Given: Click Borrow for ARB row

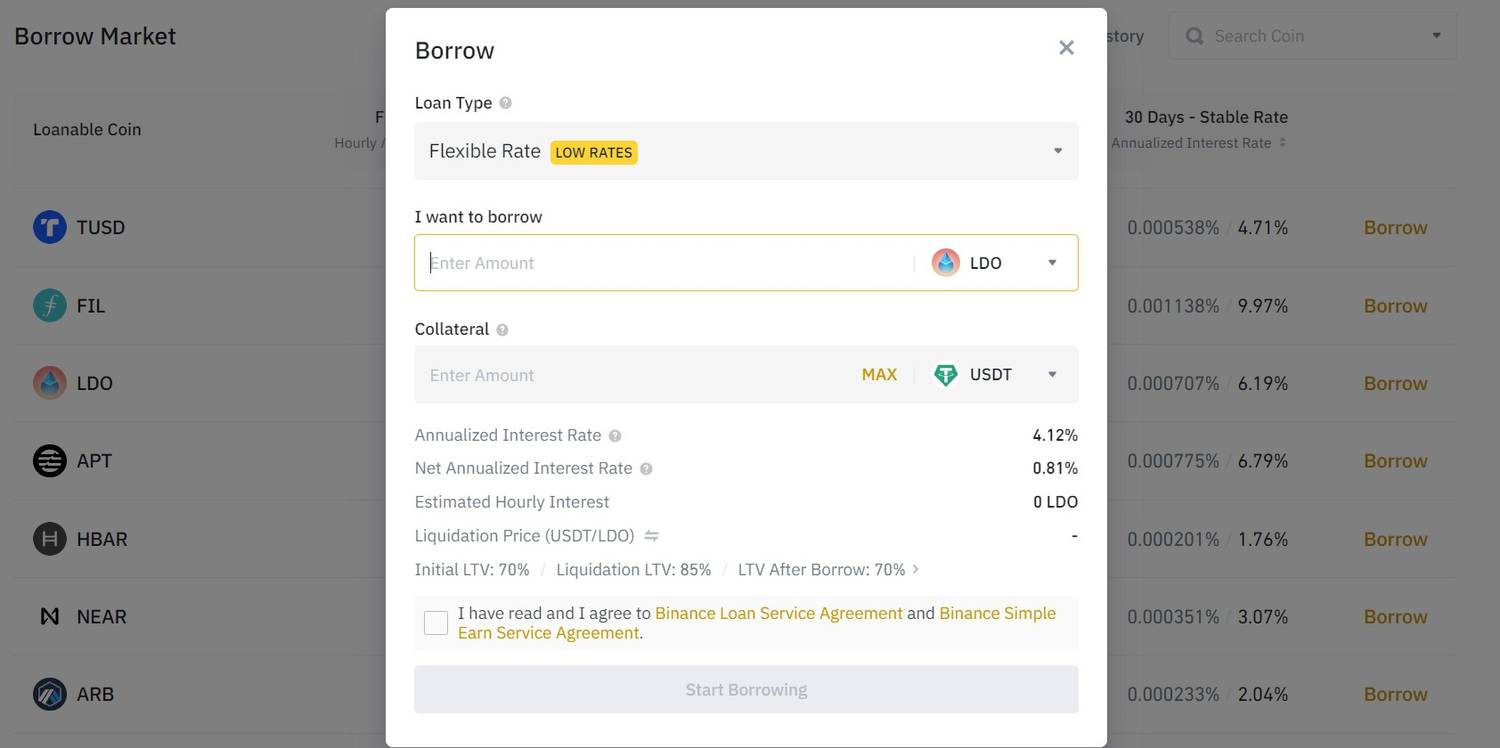Looking at the screenshot, I should 1395,694.
